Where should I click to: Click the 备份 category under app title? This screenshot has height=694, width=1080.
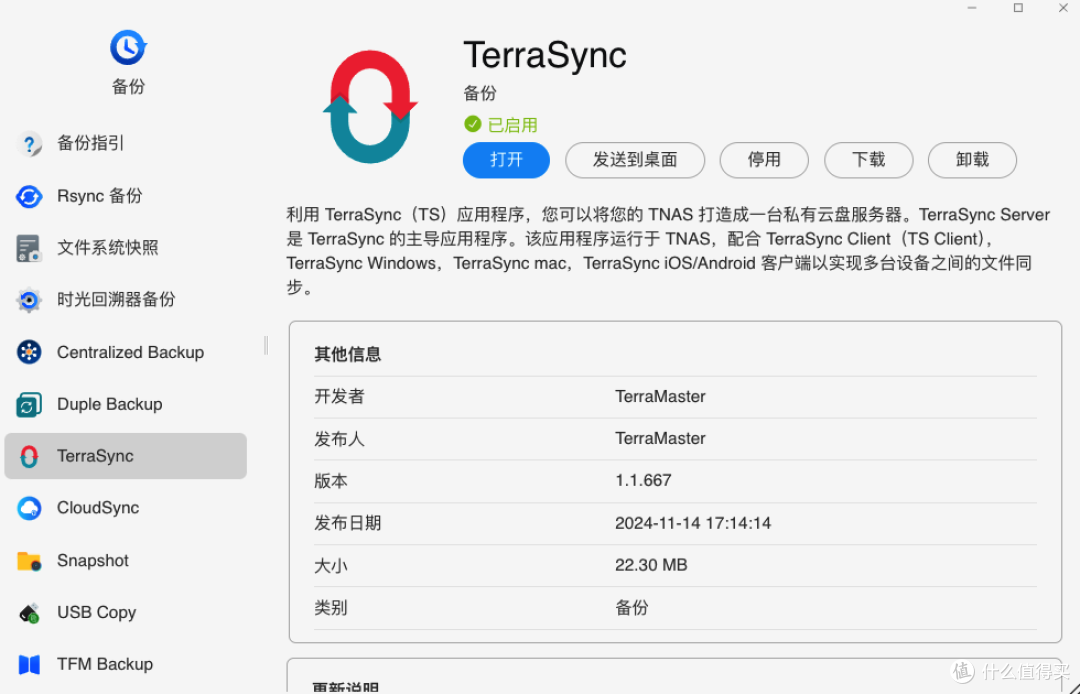(x=480, y=93)
